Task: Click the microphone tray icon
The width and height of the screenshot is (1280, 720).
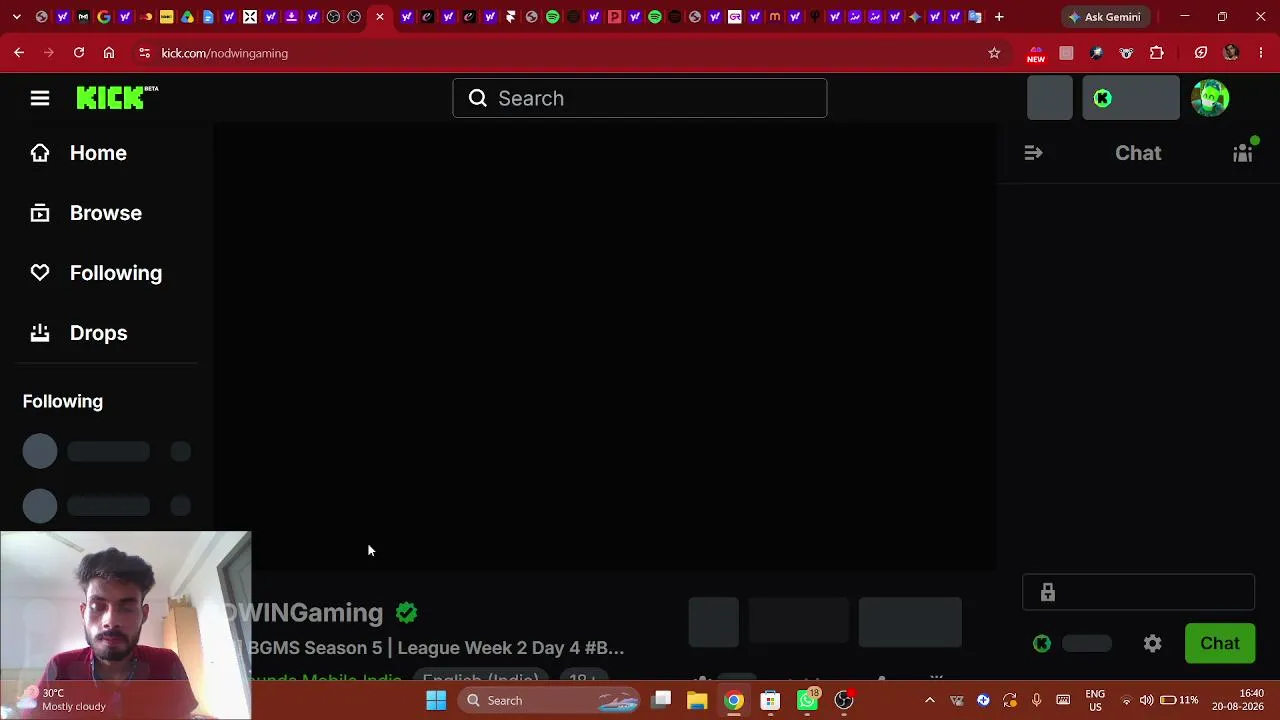Action: tap(1037, 700)
